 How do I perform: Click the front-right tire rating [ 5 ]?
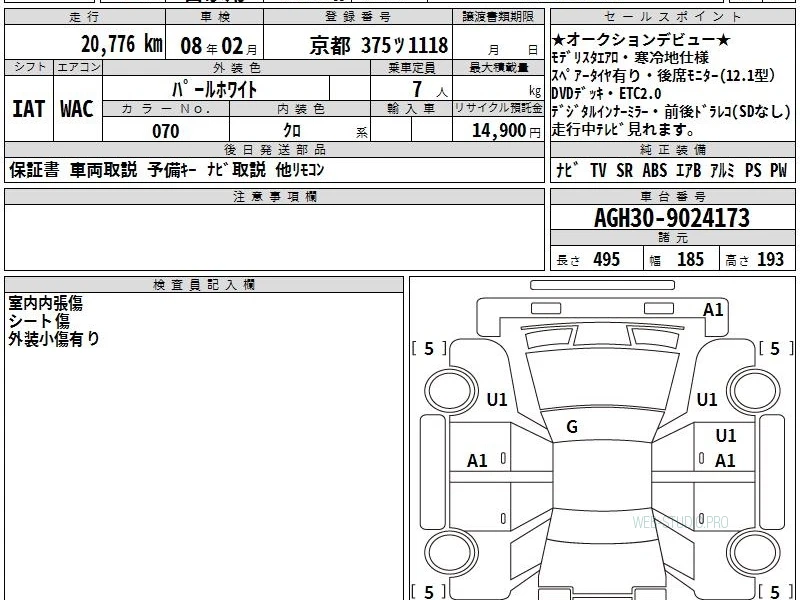point(776,349)
